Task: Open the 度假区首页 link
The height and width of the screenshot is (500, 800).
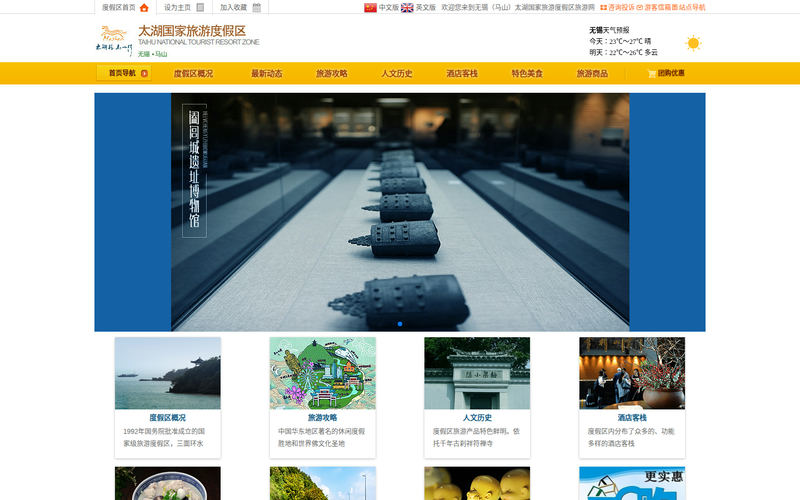Action: (x=119, y=8)
